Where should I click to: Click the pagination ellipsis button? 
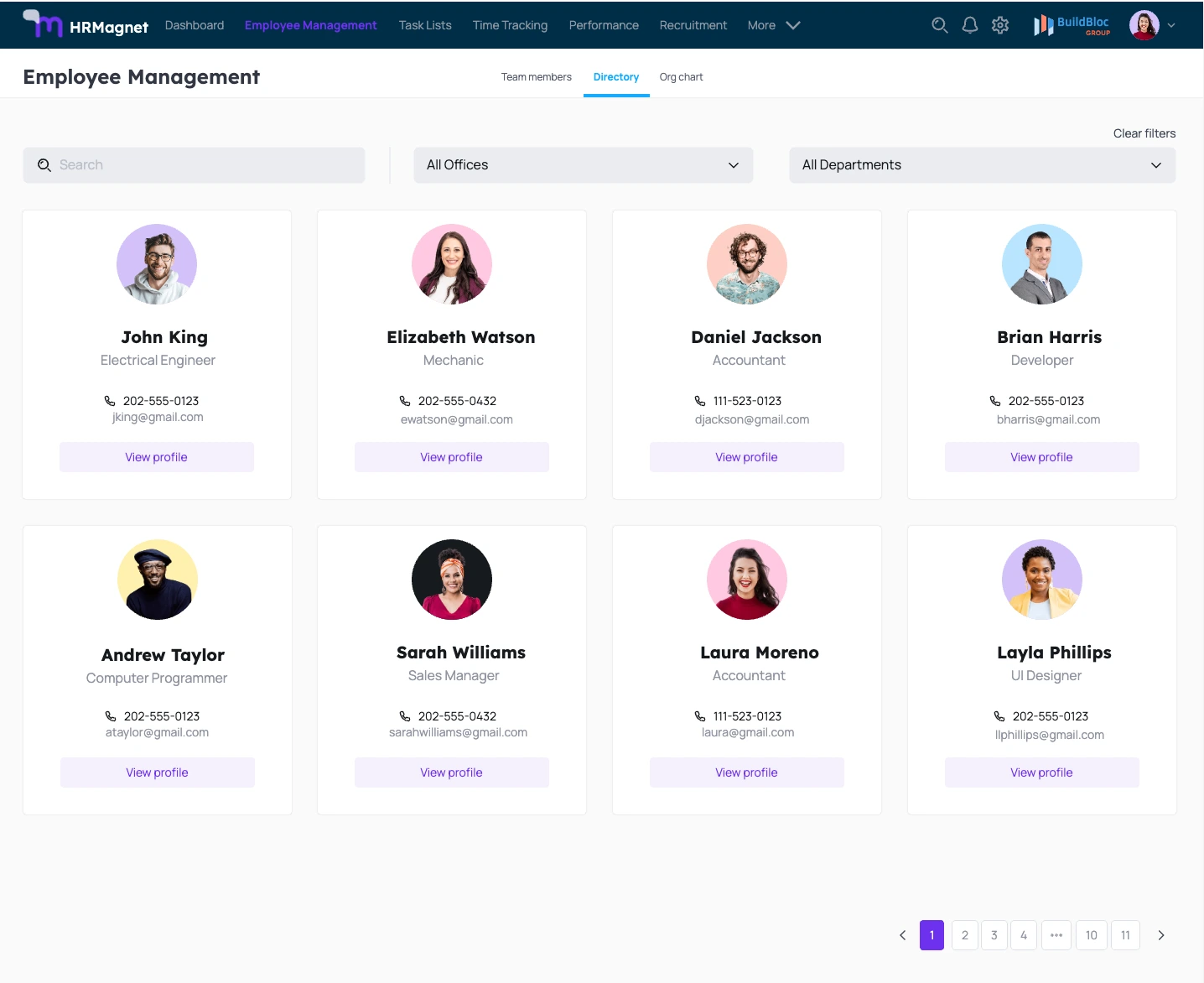click(x=1056, y=935)
